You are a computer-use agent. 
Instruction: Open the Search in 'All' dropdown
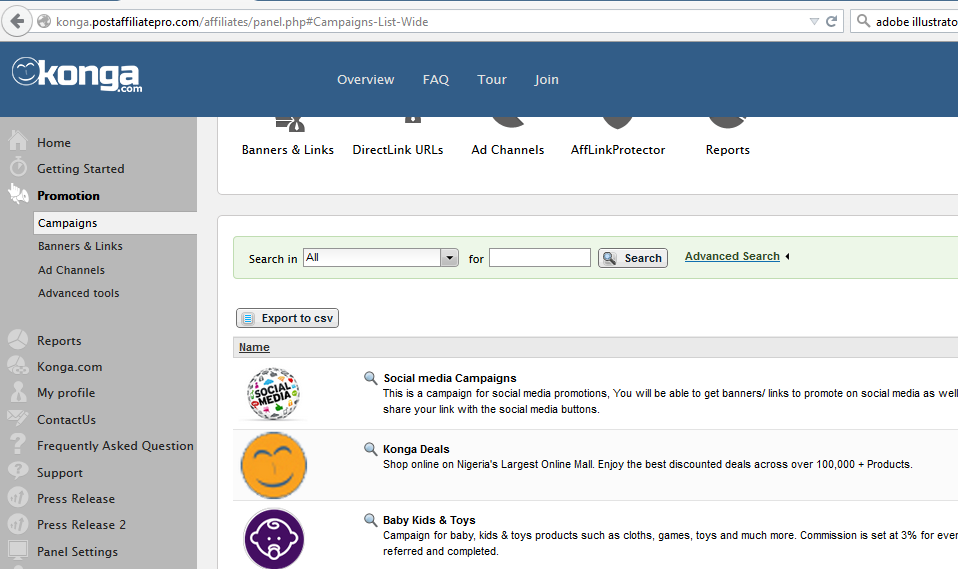[x=381, y=257]
